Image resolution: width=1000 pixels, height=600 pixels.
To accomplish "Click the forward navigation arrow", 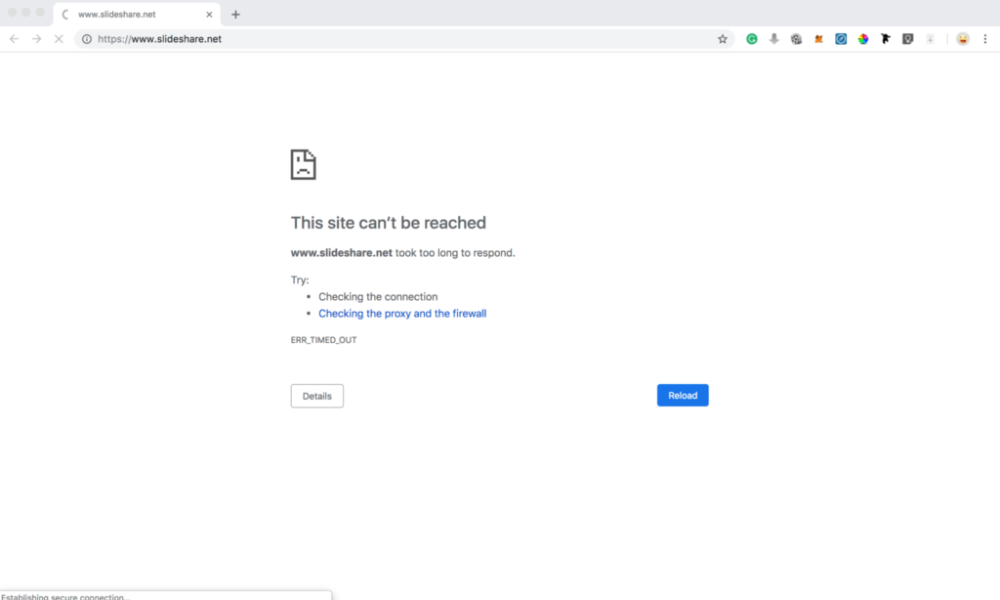I will (x=35, y=39).
